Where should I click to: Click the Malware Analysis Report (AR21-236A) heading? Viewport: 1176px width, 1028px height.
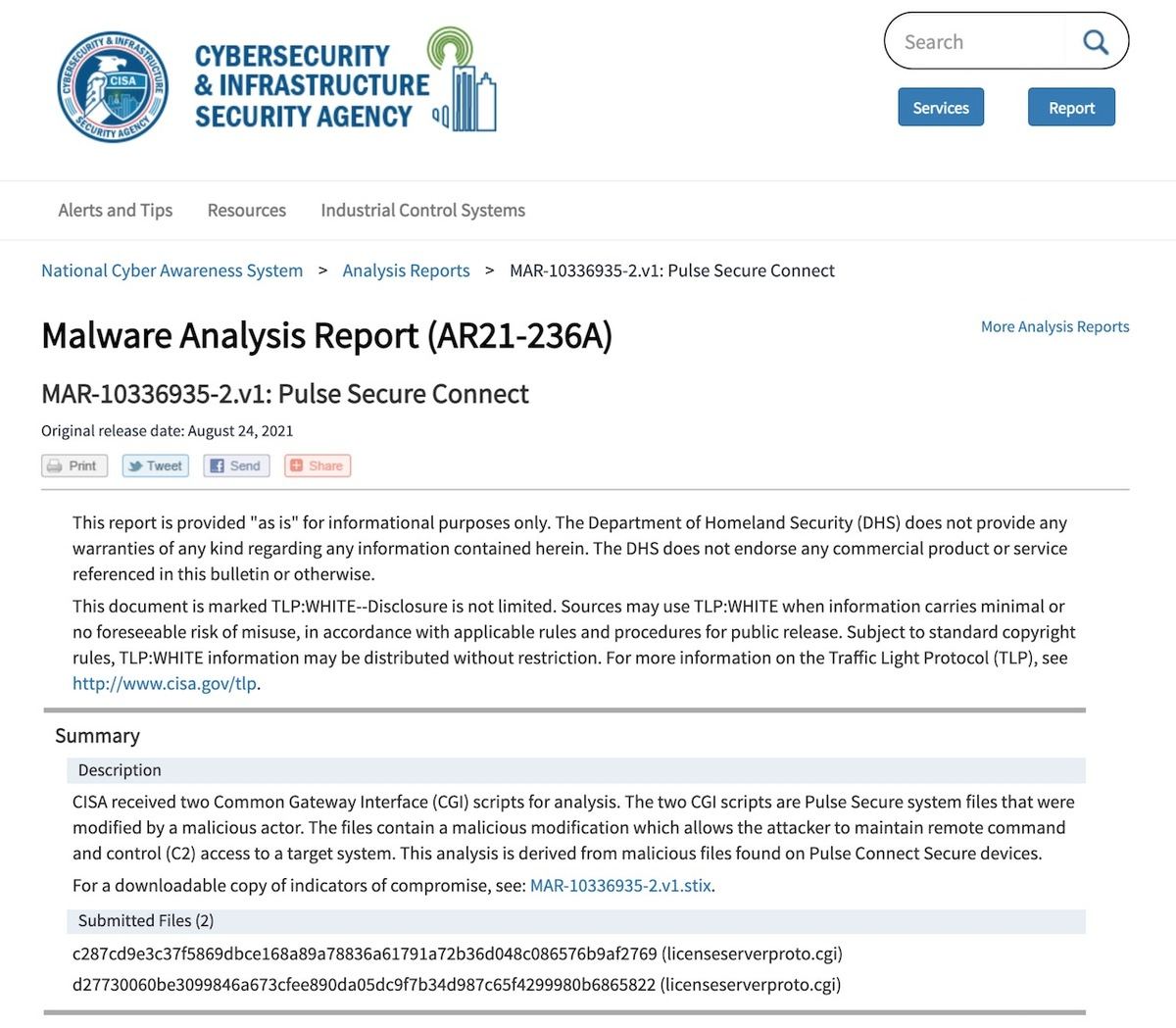(x=327, y=336)
